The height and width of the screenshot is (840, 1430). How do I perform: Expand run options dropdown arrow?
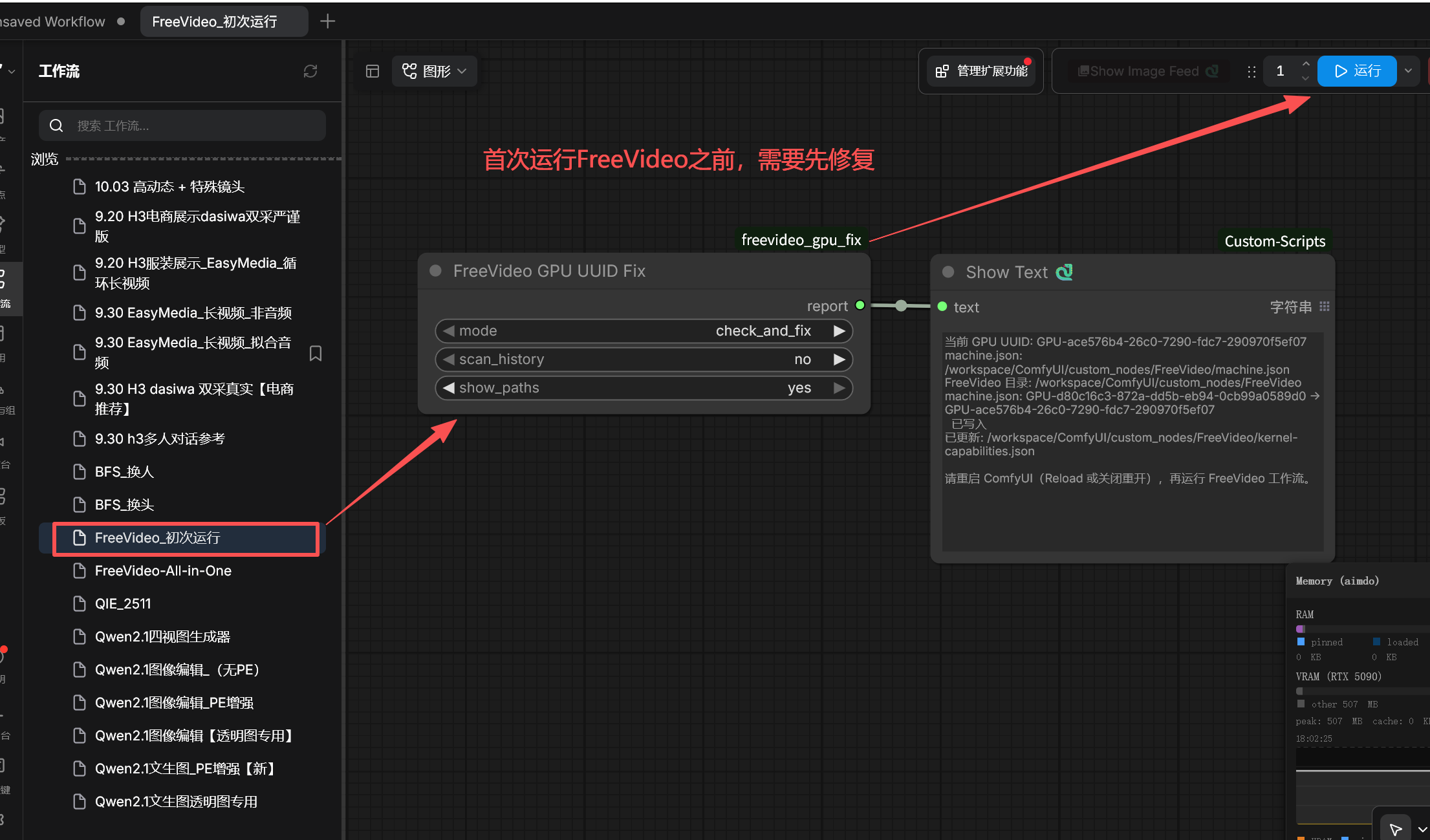(x=1408, y=71)
